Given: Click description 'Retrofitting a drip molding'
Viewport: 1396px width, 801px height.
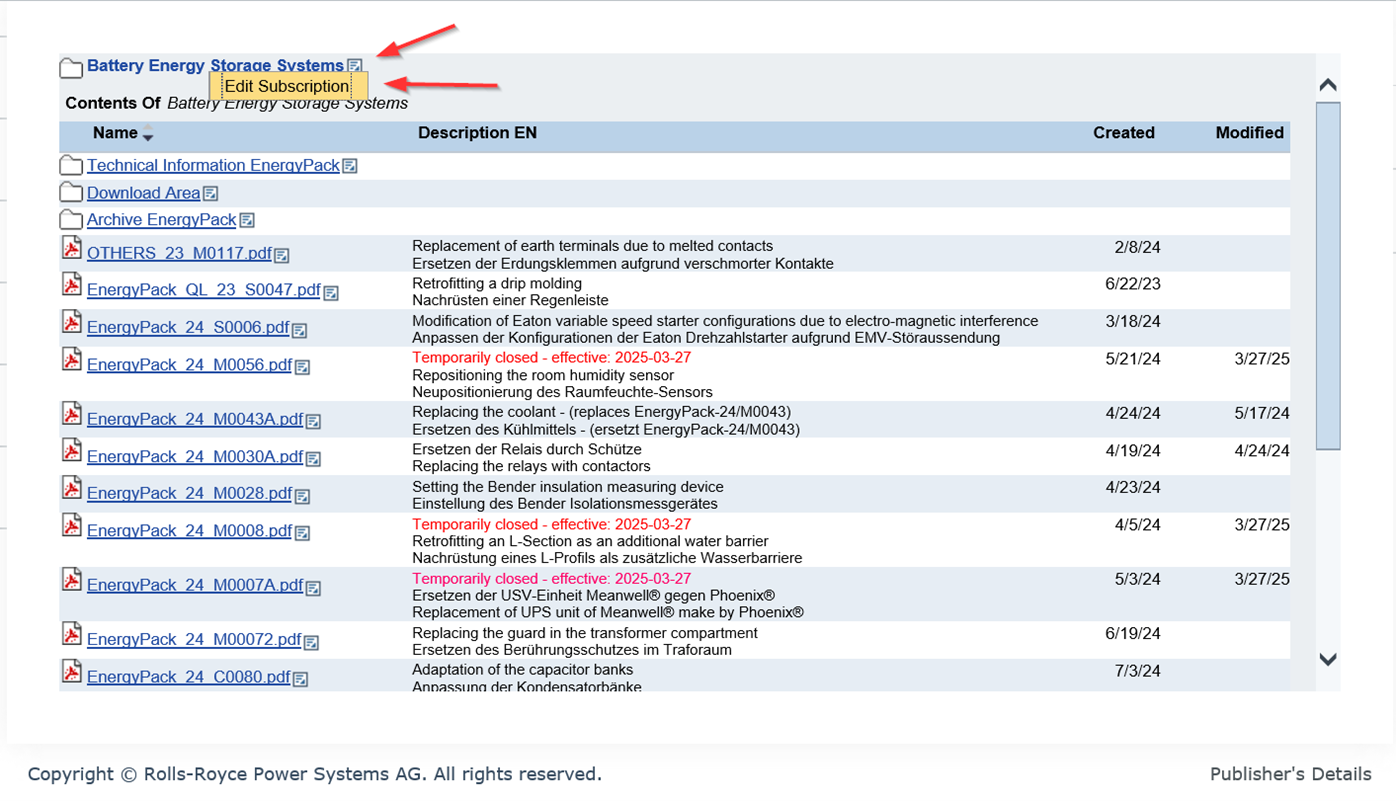Looking at the screenshot, I should [x=497, y=284].
